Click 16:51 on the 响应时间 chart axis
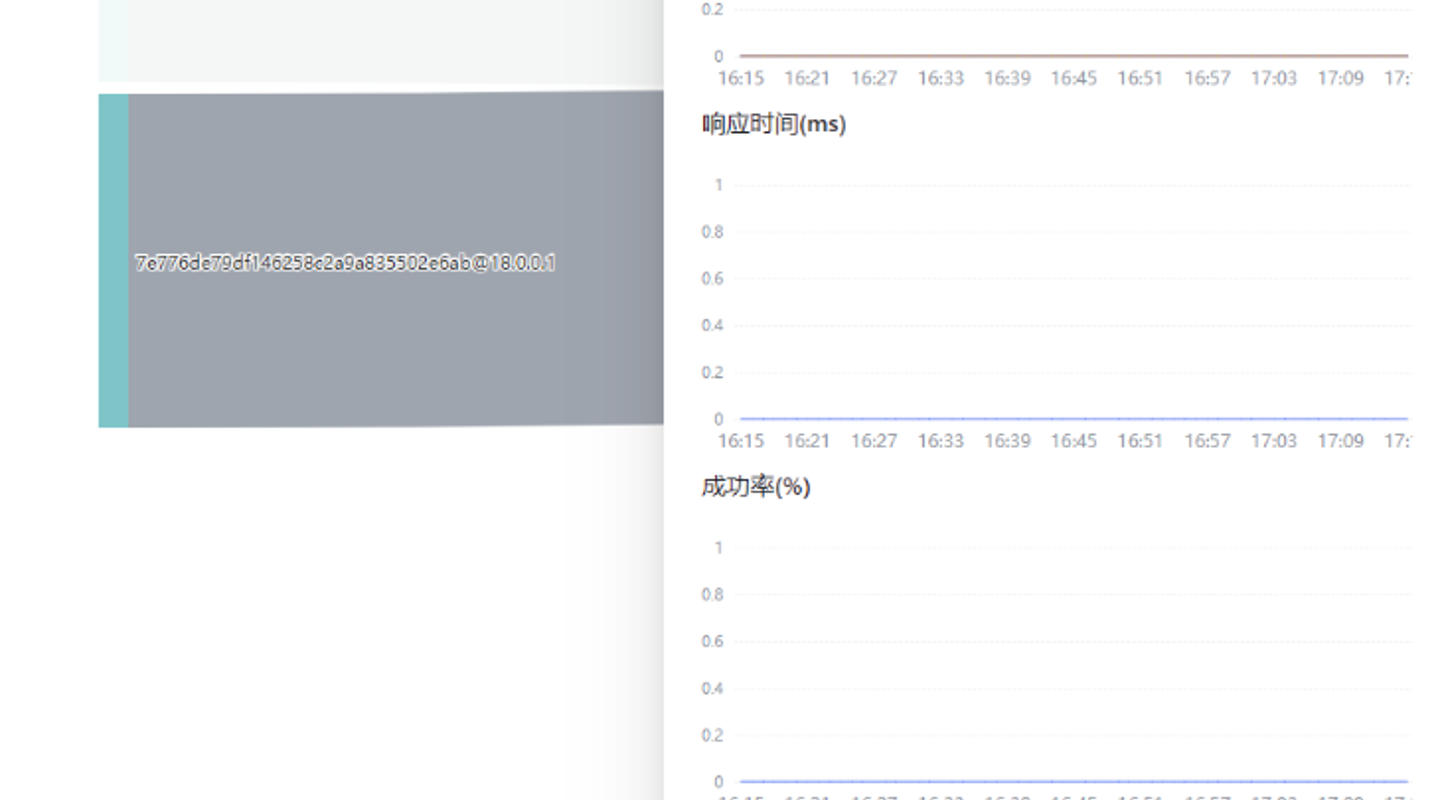Viewport: 1440px width, 800px height. tap(1140, 441)
